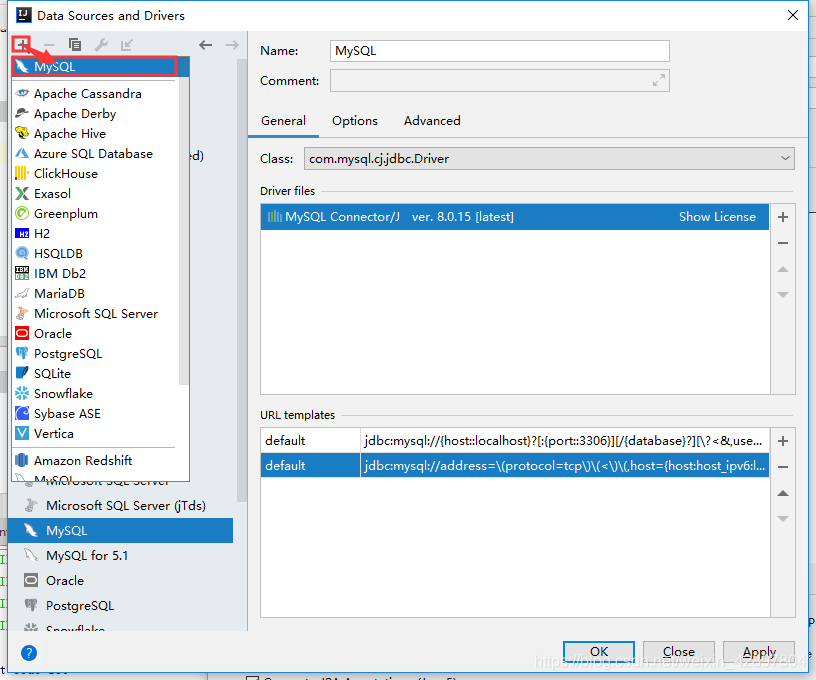Expand the Comment field editor
The image size is (816, 680).
(x=659, y=81)
